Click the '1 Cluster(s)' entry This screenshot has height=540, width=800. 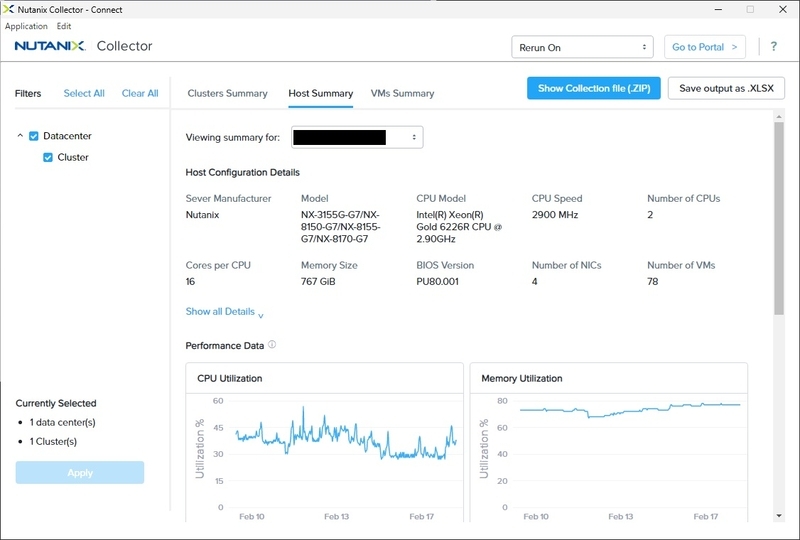tap(53, 441)
